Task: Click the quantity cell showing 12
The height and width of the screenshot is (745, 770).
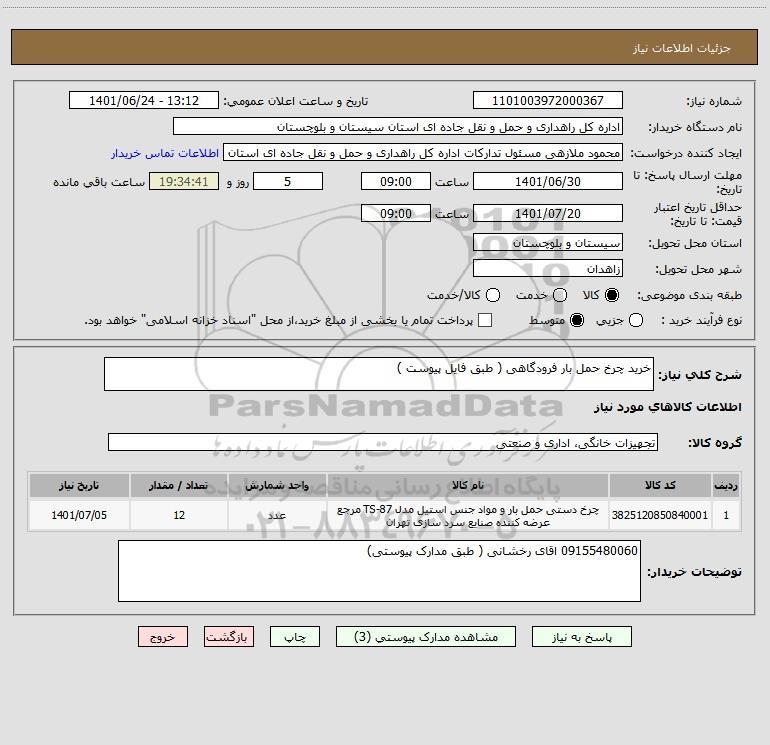Action: (179, 515)
